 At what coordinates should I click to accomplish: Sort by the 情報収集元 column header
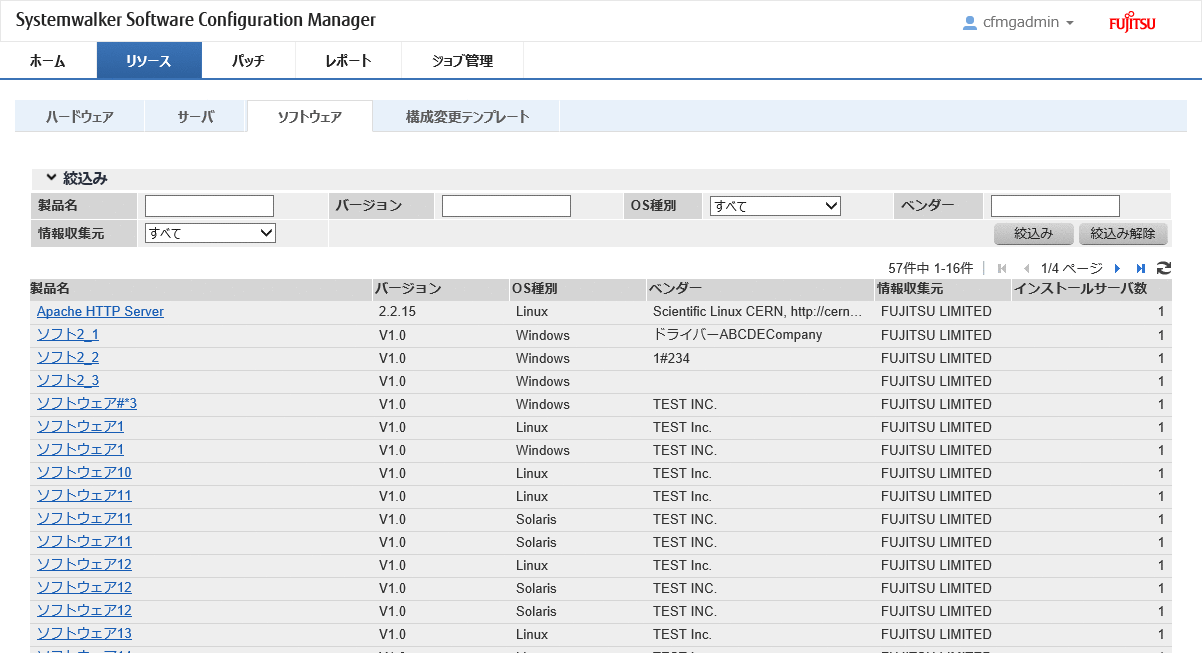pos(943,289)
